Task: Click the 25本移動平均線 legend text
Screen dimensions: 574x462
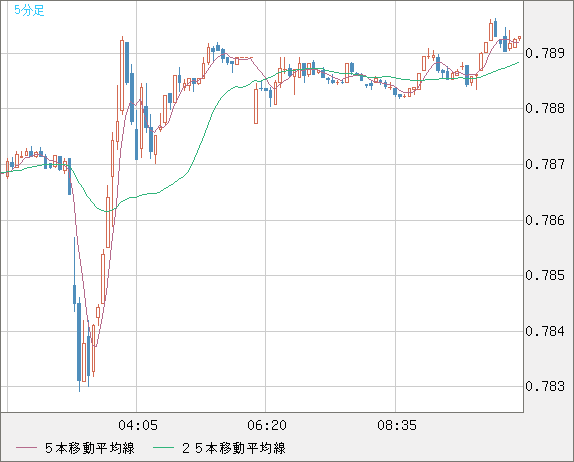Action: coord(234,448)
